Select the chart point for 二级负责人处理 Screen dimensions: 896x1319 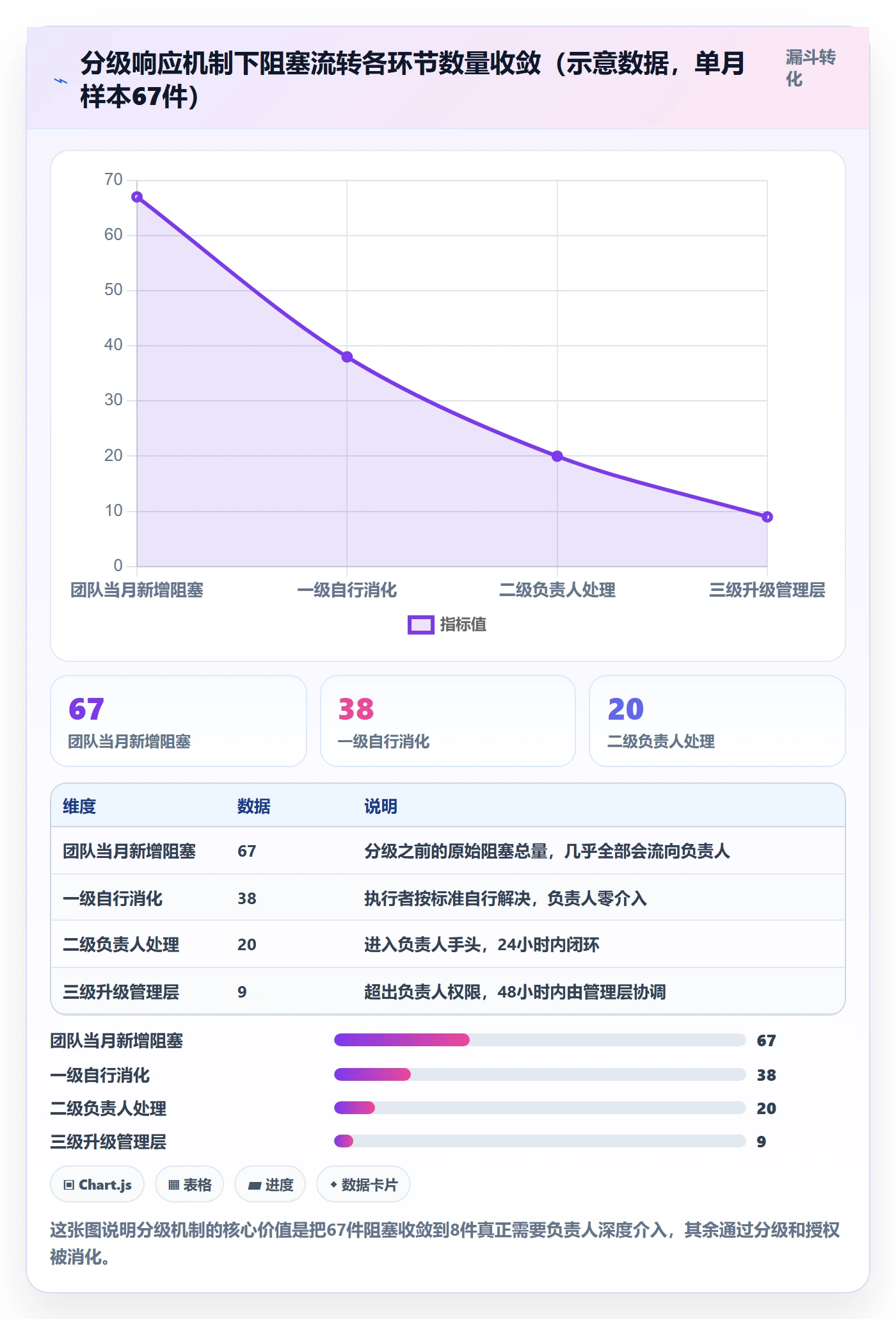557,457
